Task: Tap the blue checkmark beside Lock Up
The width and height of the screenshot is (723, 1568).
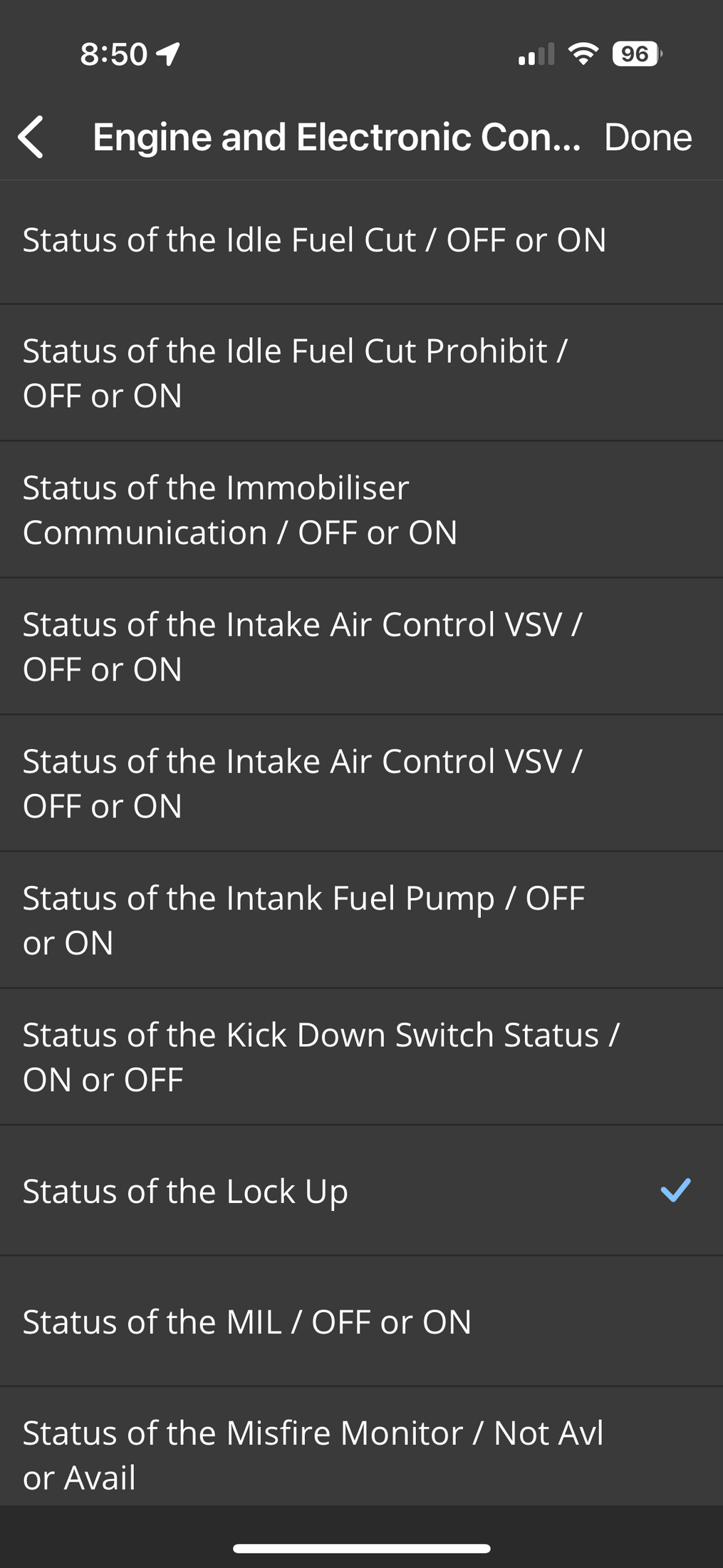Action: click(x=675, y=1190)
